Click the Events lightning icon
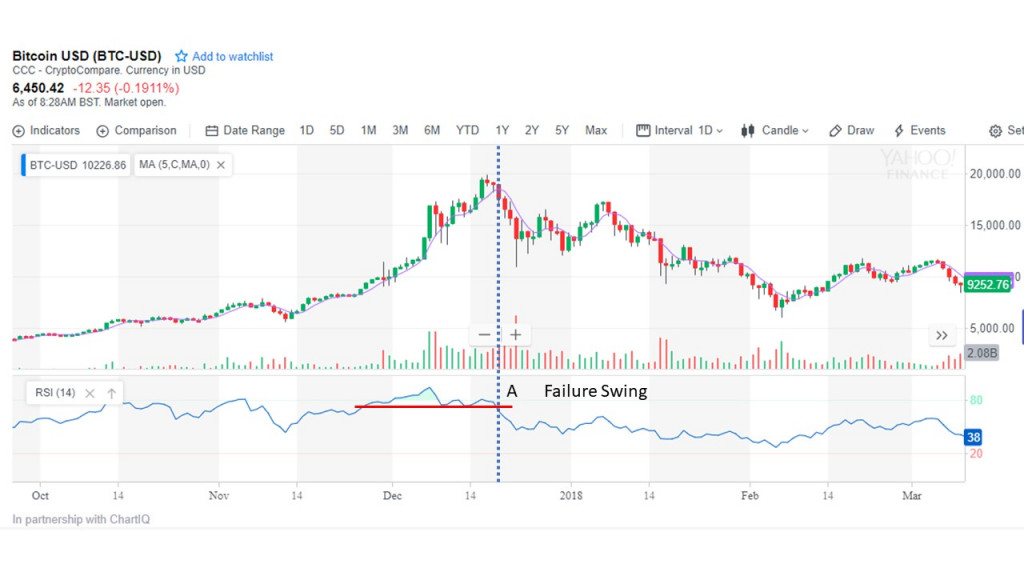Image resolution: width=1024 pixels, height=576 pixels. (899, 131)
